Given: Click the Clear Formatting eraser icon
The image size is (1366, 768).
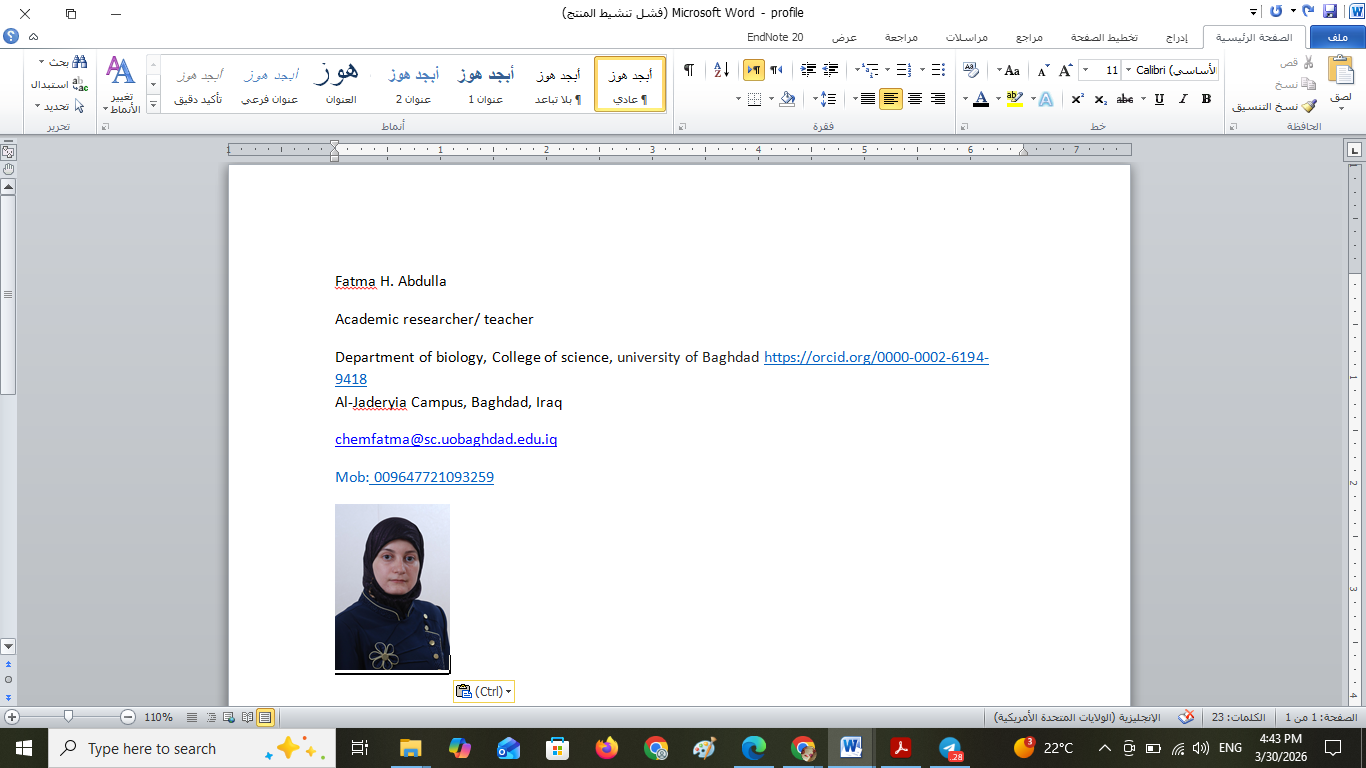Looking at the screenshot, I should [x=970, y=70].
